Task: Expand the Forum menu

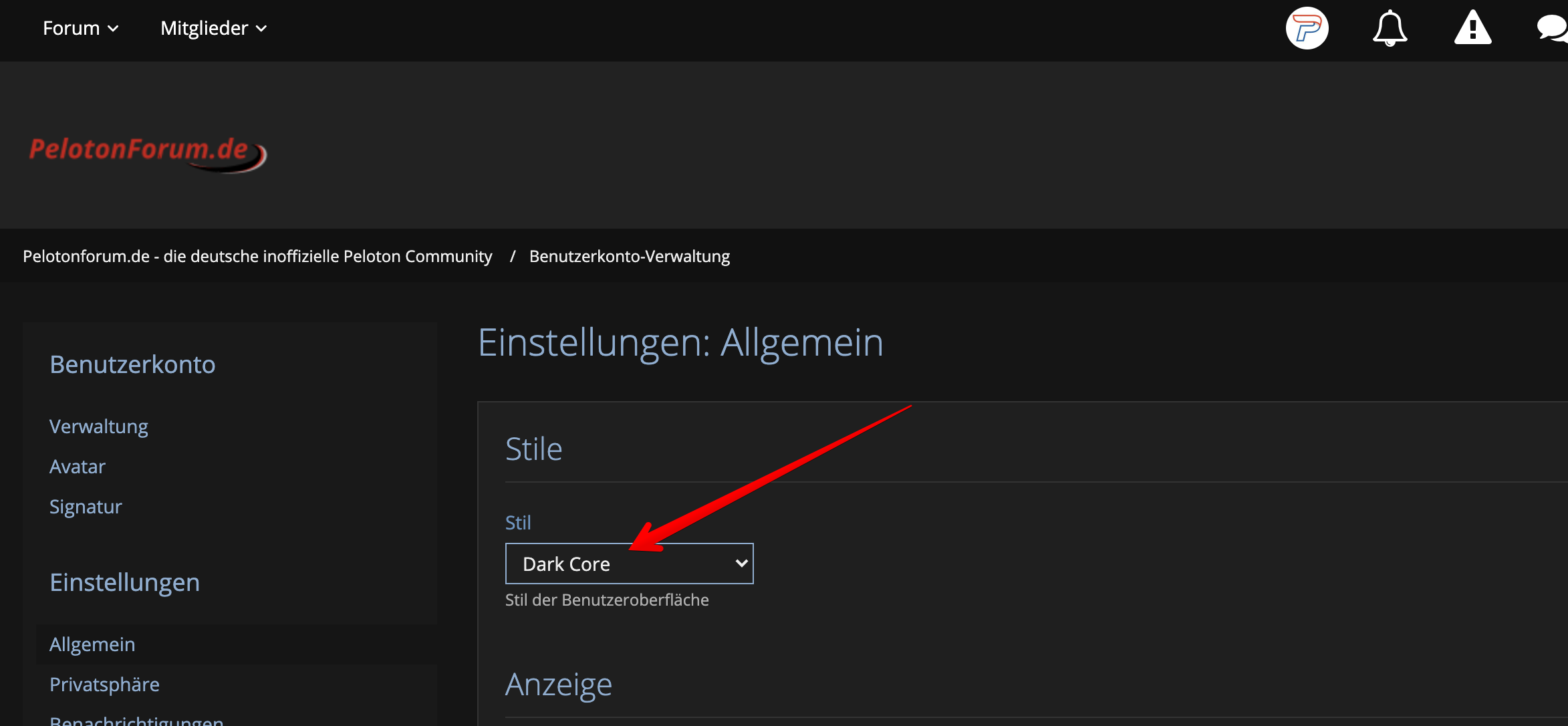Action: 80,28
